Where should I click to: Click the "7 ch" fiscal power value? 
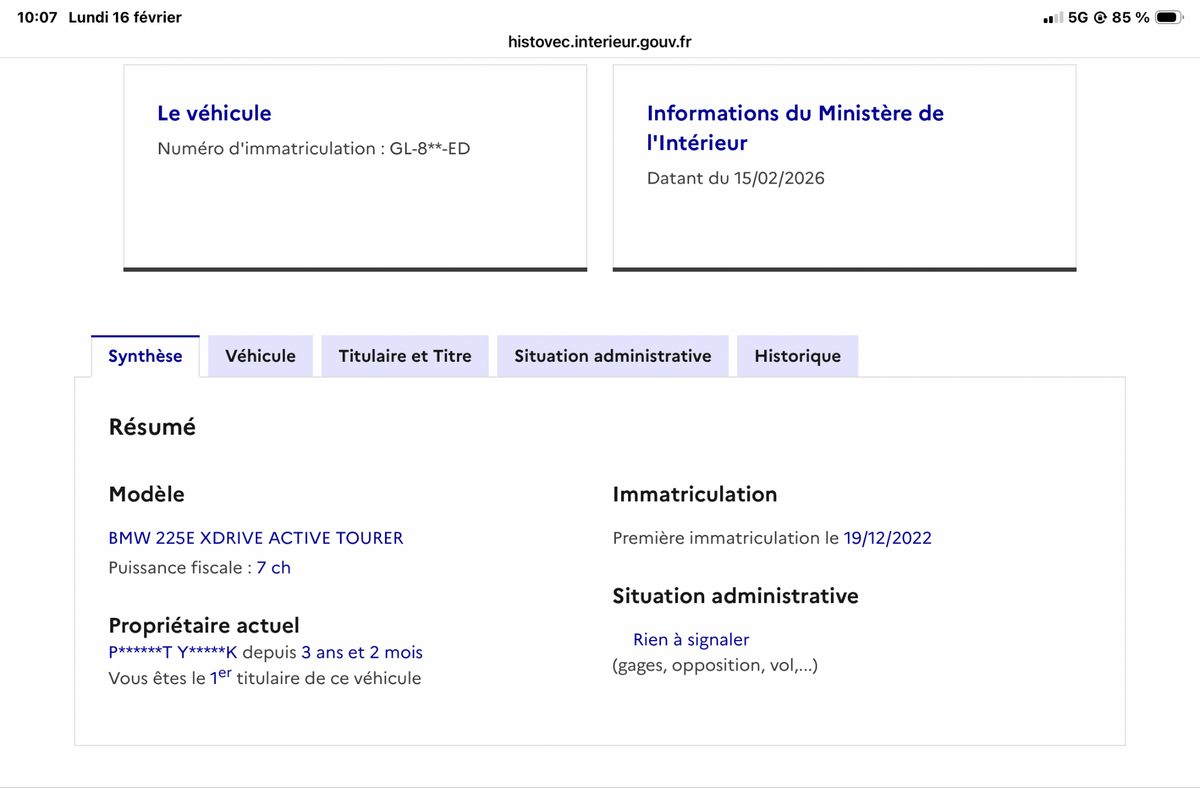[x=273, y=568]
